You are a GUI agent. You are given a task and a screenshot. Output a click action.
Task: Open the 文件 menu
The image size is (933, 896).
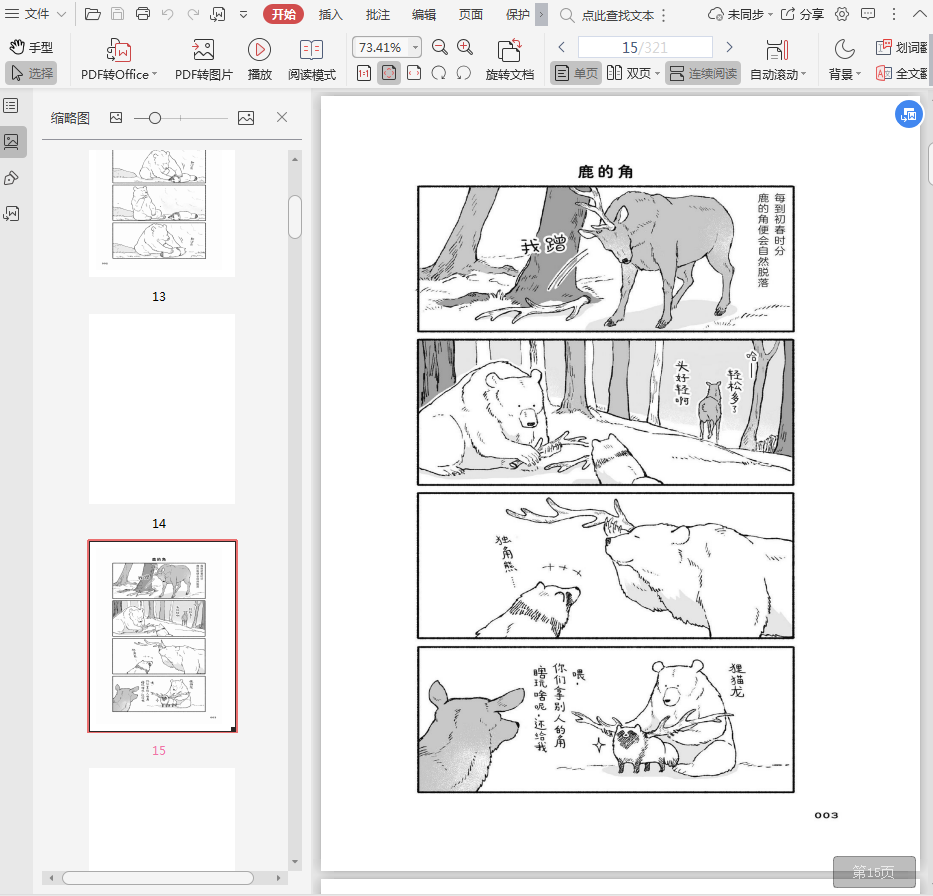coord(35,14)
